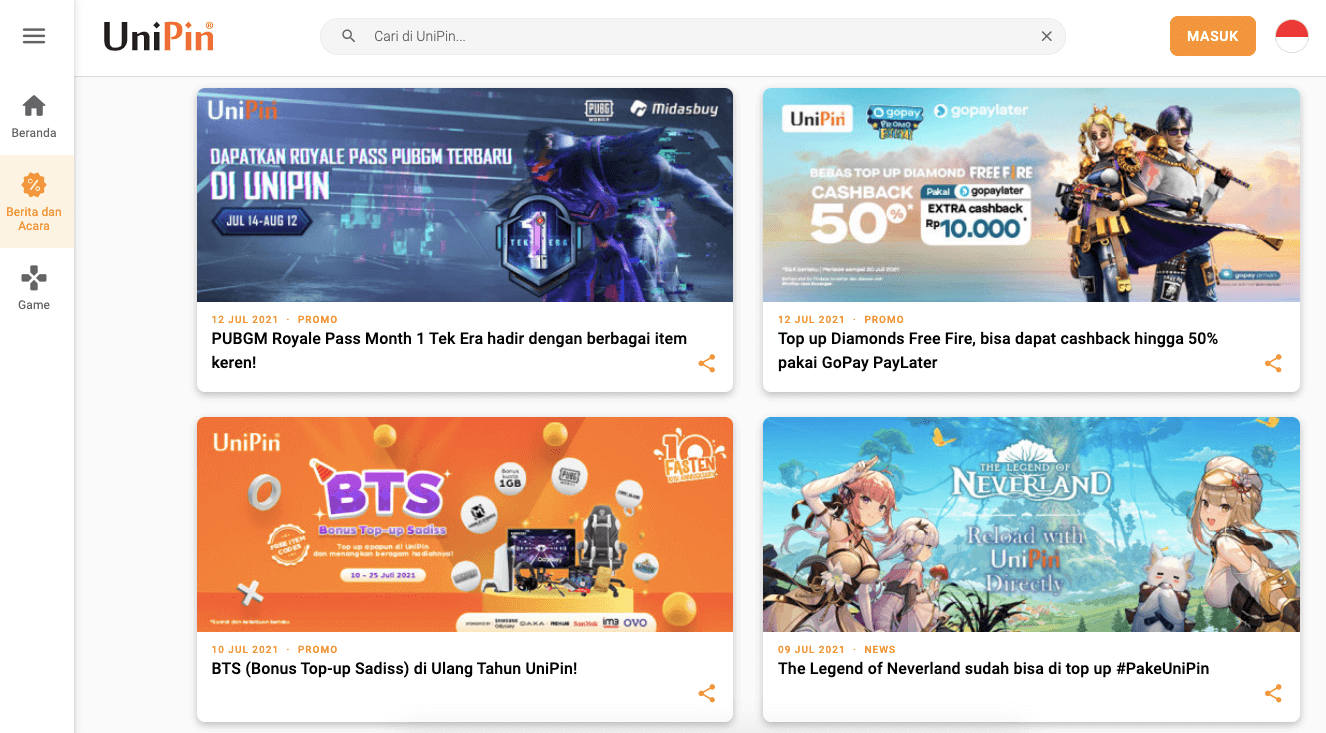The height and width of the screenshot is (733, 1326).
Task: Click the Legend of Neverland banner image
Action: pyautogui.click(x=1031, y=524)
